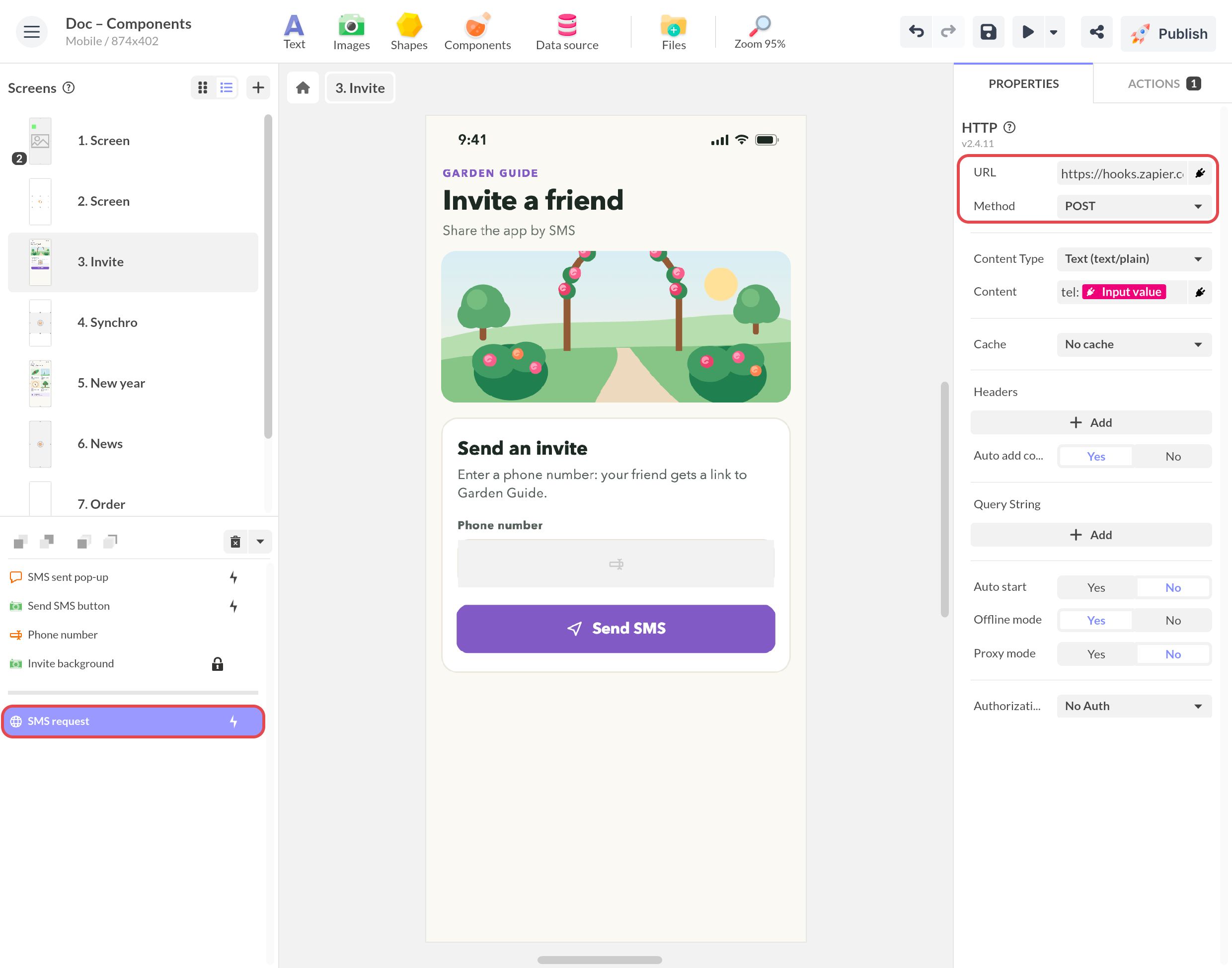The height and width of the screenshot is (968, 1232).
Task: Open the Images tool
Action: 351,32
